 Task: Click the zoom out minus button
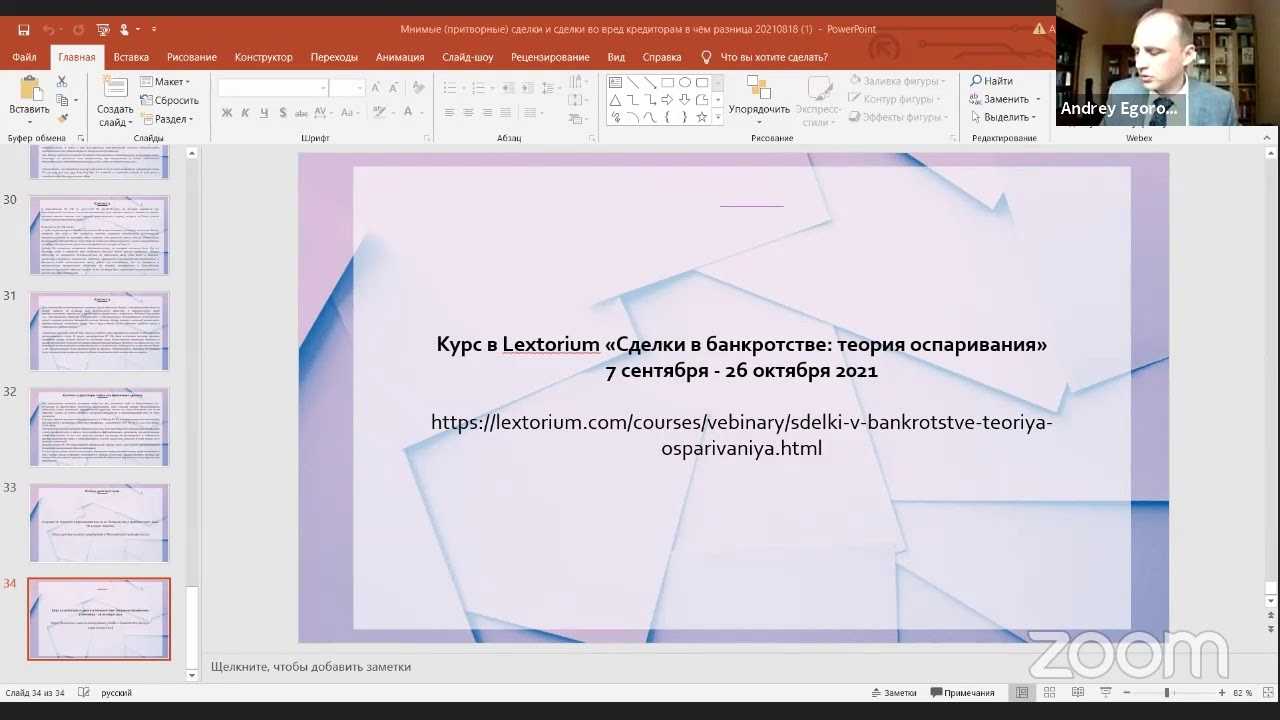[1127, 693]
